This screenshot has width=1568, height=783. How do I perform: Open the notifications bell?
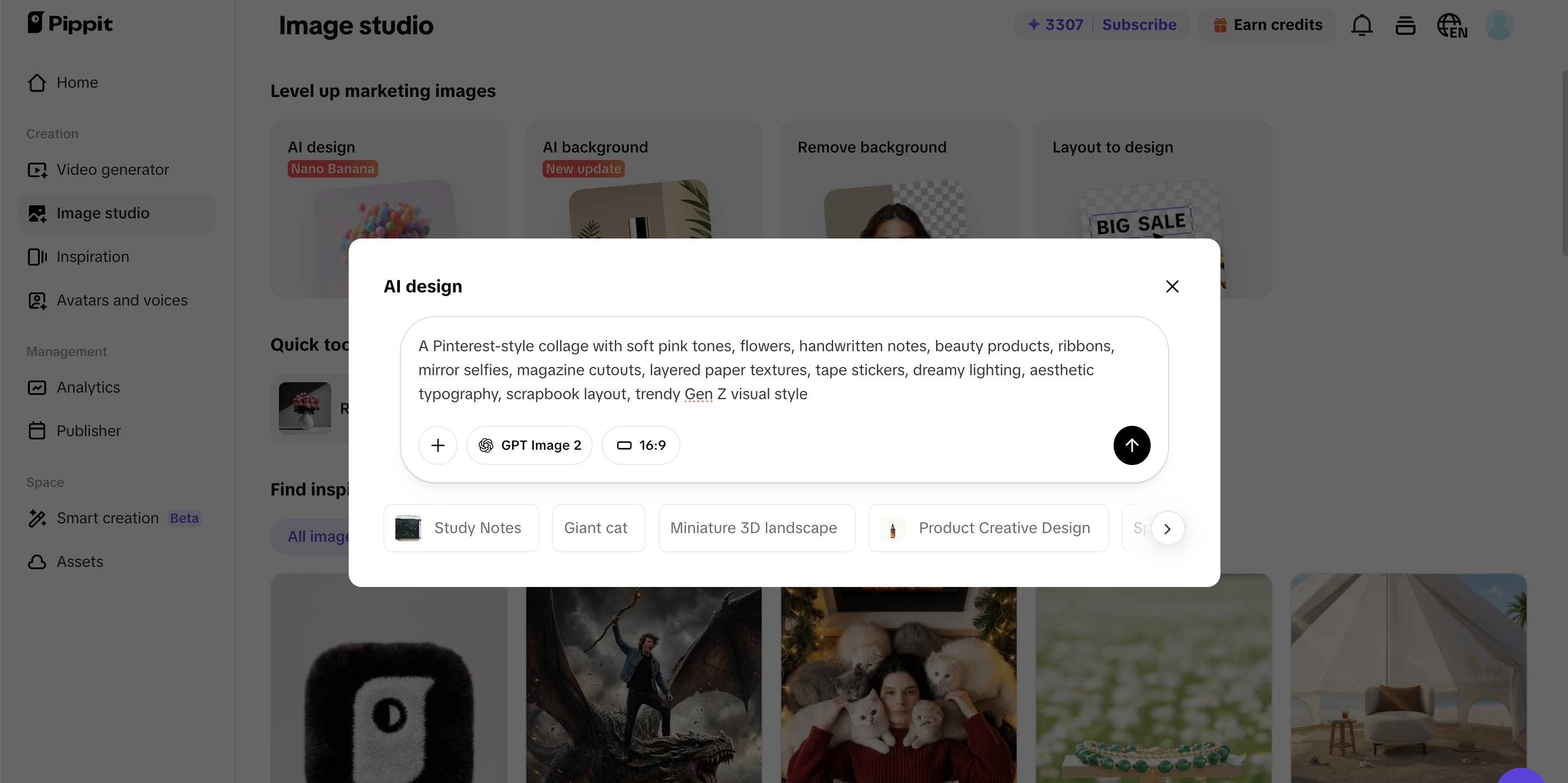click(1362, 25)
